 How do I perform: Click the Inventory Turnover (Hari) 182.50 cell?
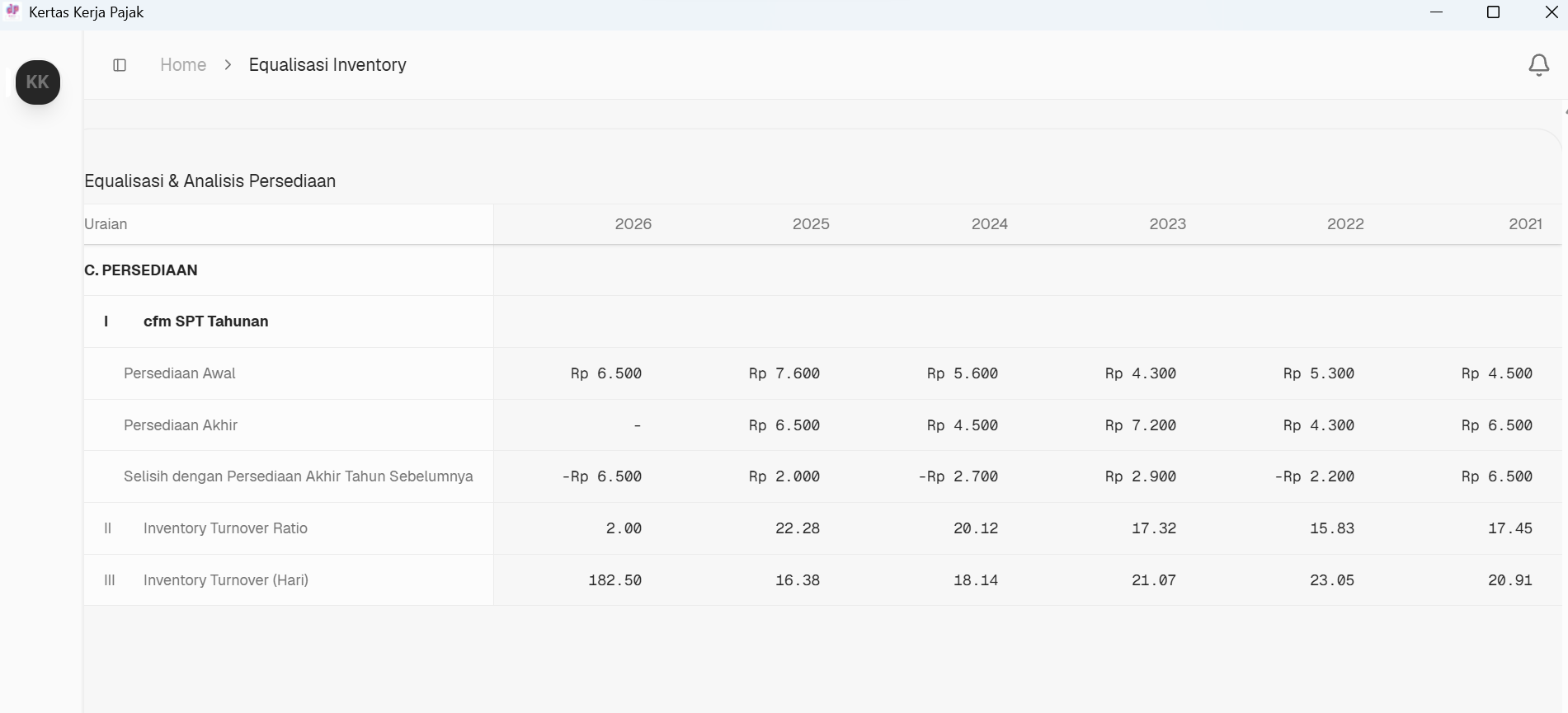tap(614, 580)
